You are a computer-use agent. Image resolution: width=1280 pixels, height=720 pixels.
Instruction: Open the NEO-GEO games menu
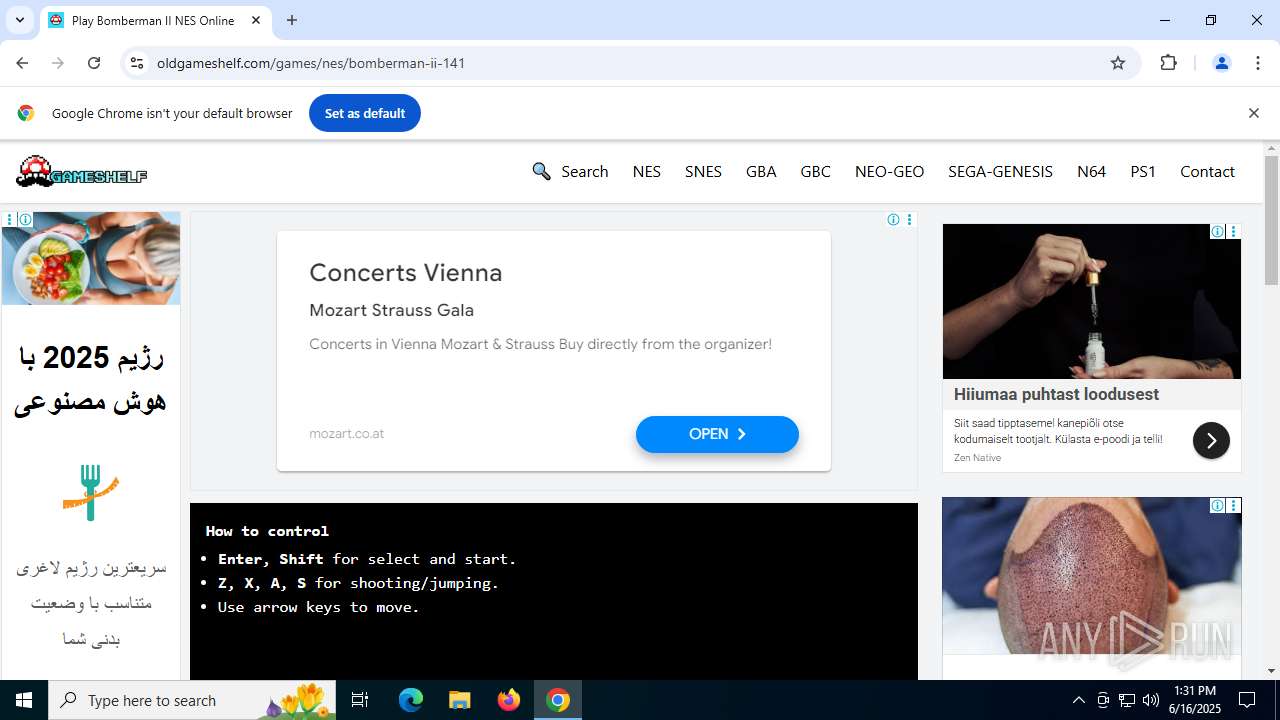889,171
